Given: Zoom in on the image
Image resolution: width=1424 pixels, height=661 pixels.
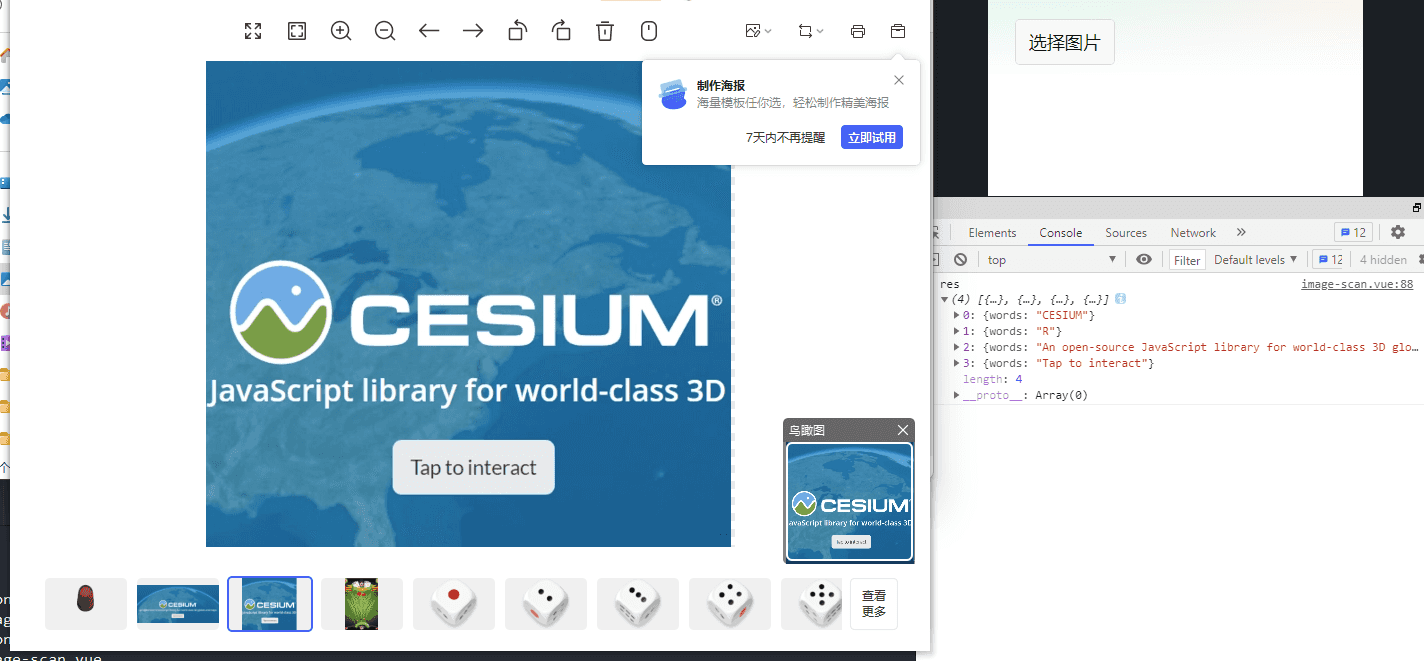Looking at the screenshot, I should 341,31.
